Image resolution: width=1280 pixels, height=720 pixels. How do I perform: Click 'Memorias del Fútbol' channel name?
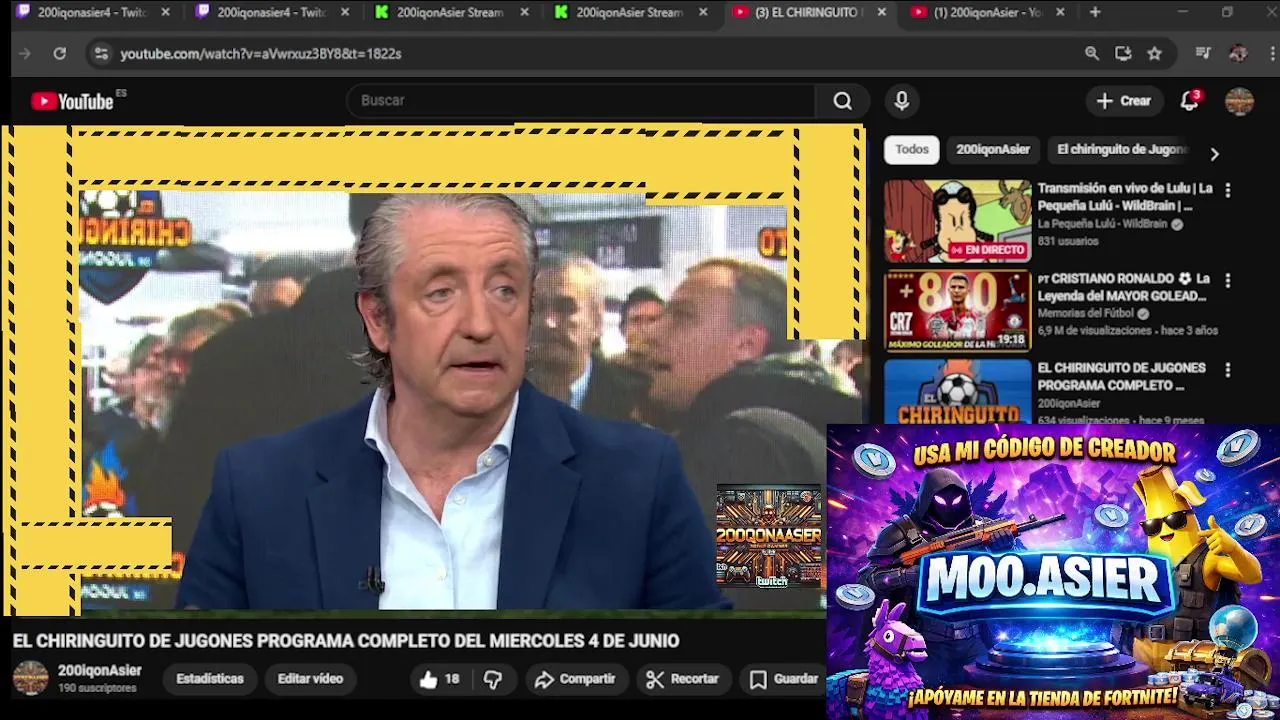1086,313
